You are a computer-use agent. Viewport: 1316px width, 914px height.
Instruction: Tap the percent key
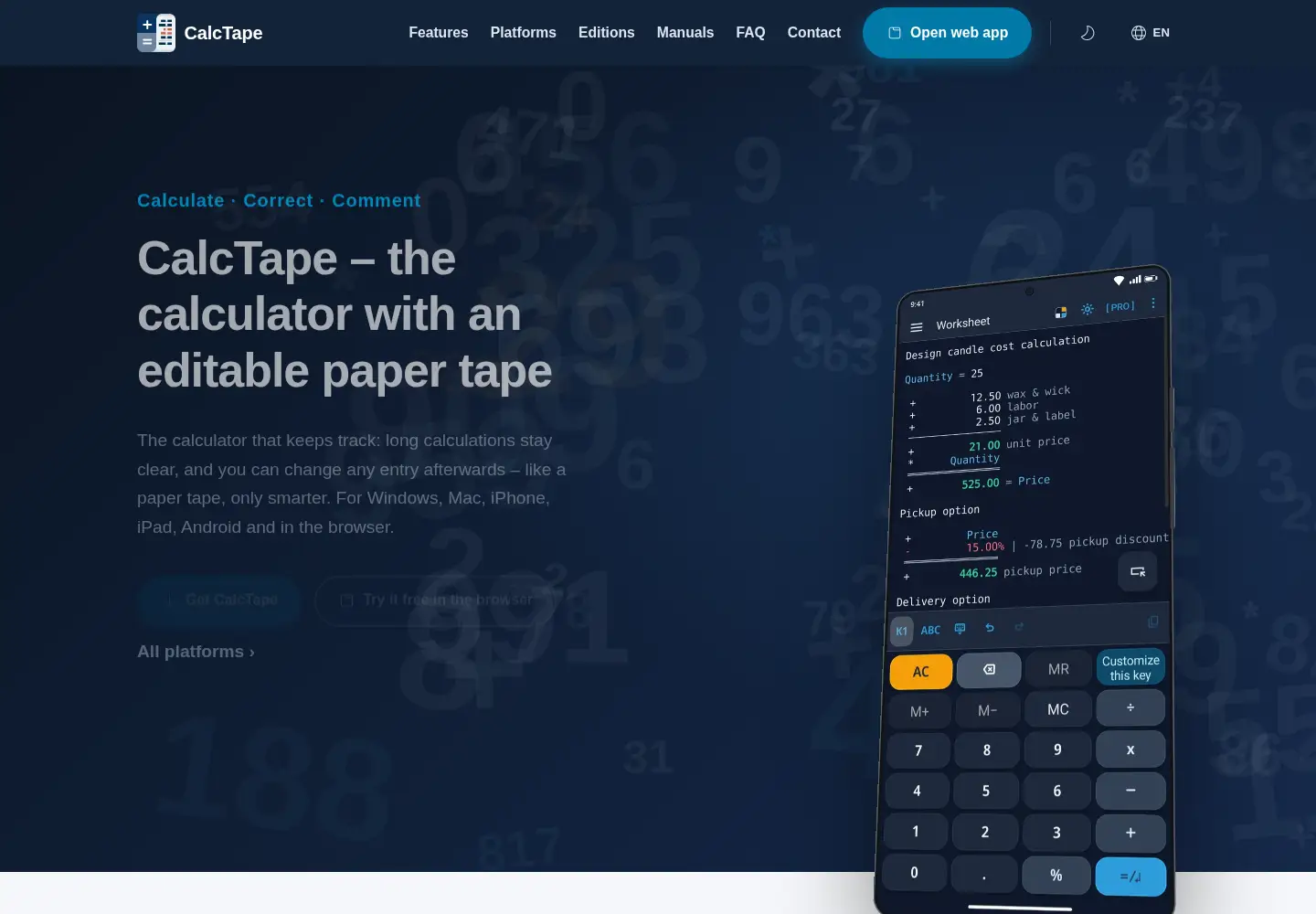pos(1056,875)
